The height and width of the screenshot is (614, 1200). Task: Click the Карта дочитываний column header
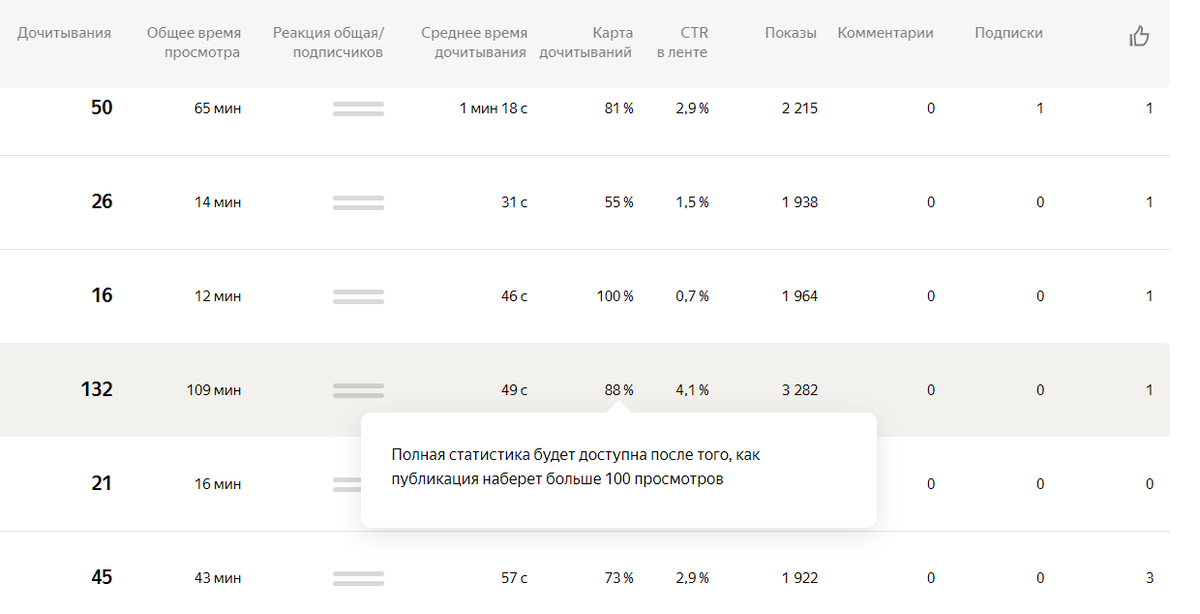coord(586,43)
